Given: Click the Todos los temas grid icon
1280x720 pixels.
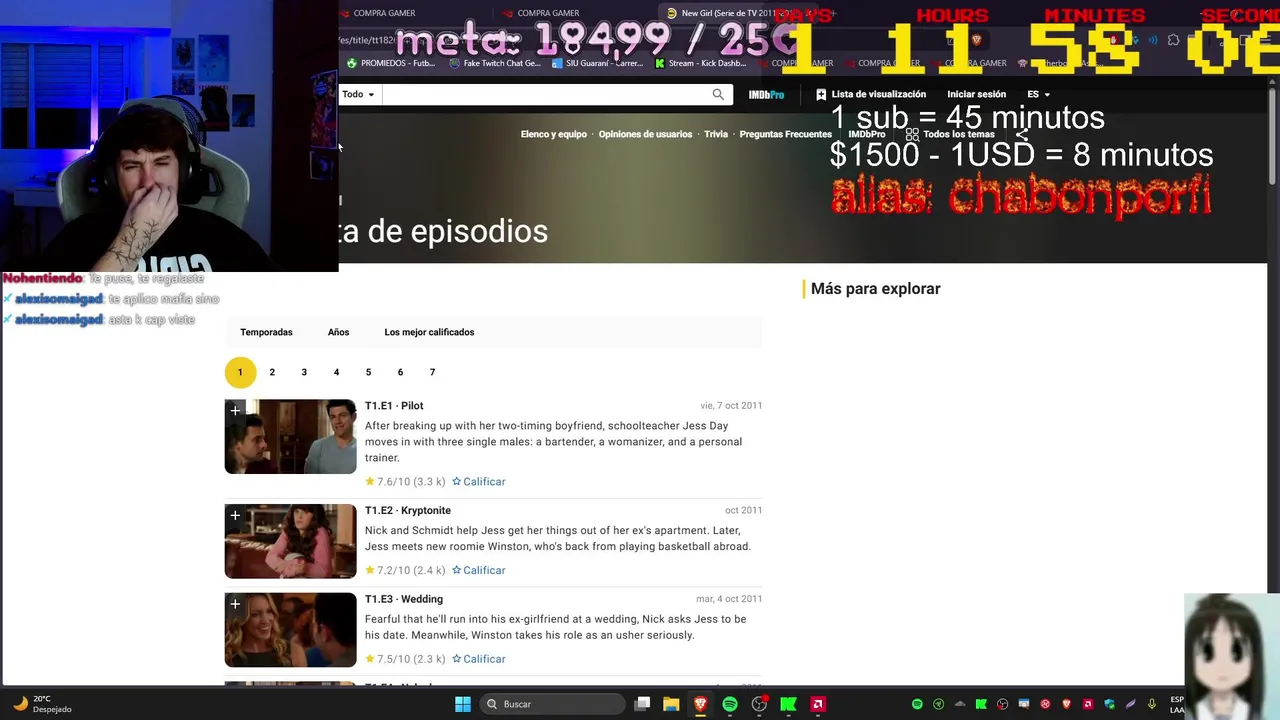Looking at the screenshot, I should (x=912, y=134).
